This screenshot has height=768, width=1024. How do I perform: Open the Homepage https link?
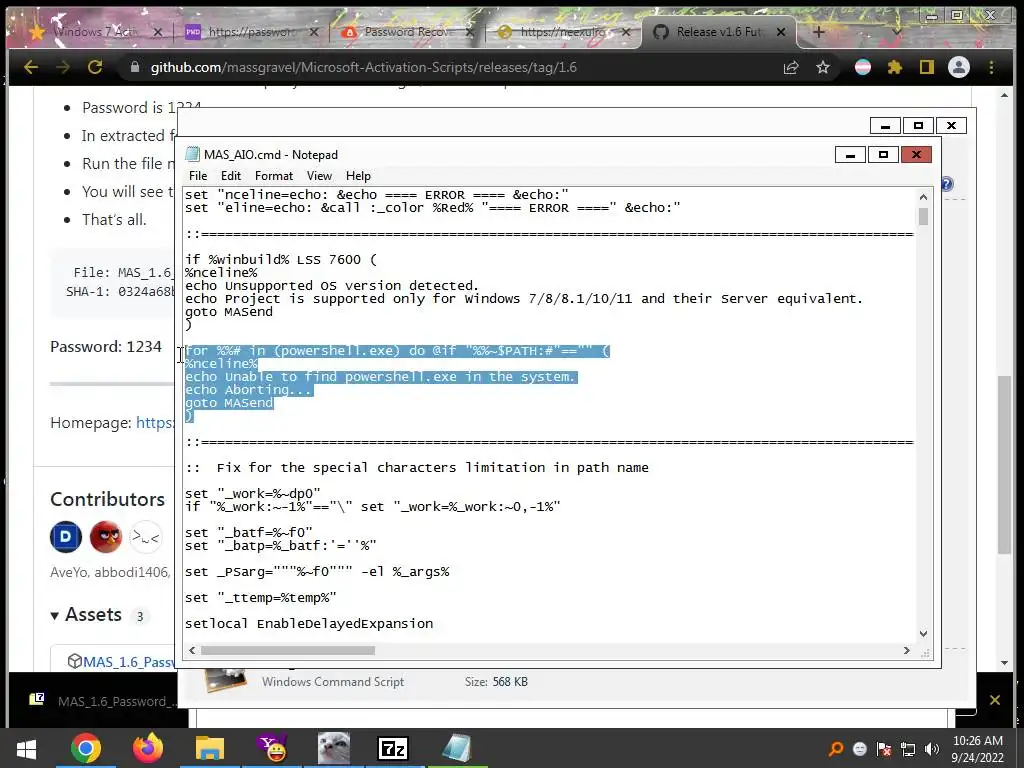(x=155, y=423)
